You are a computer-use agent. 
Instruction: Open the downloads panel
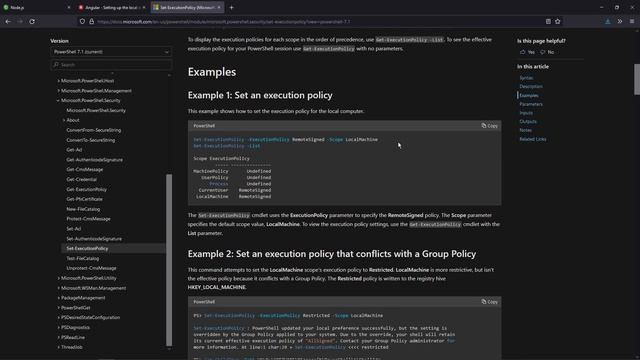point(608,21)
